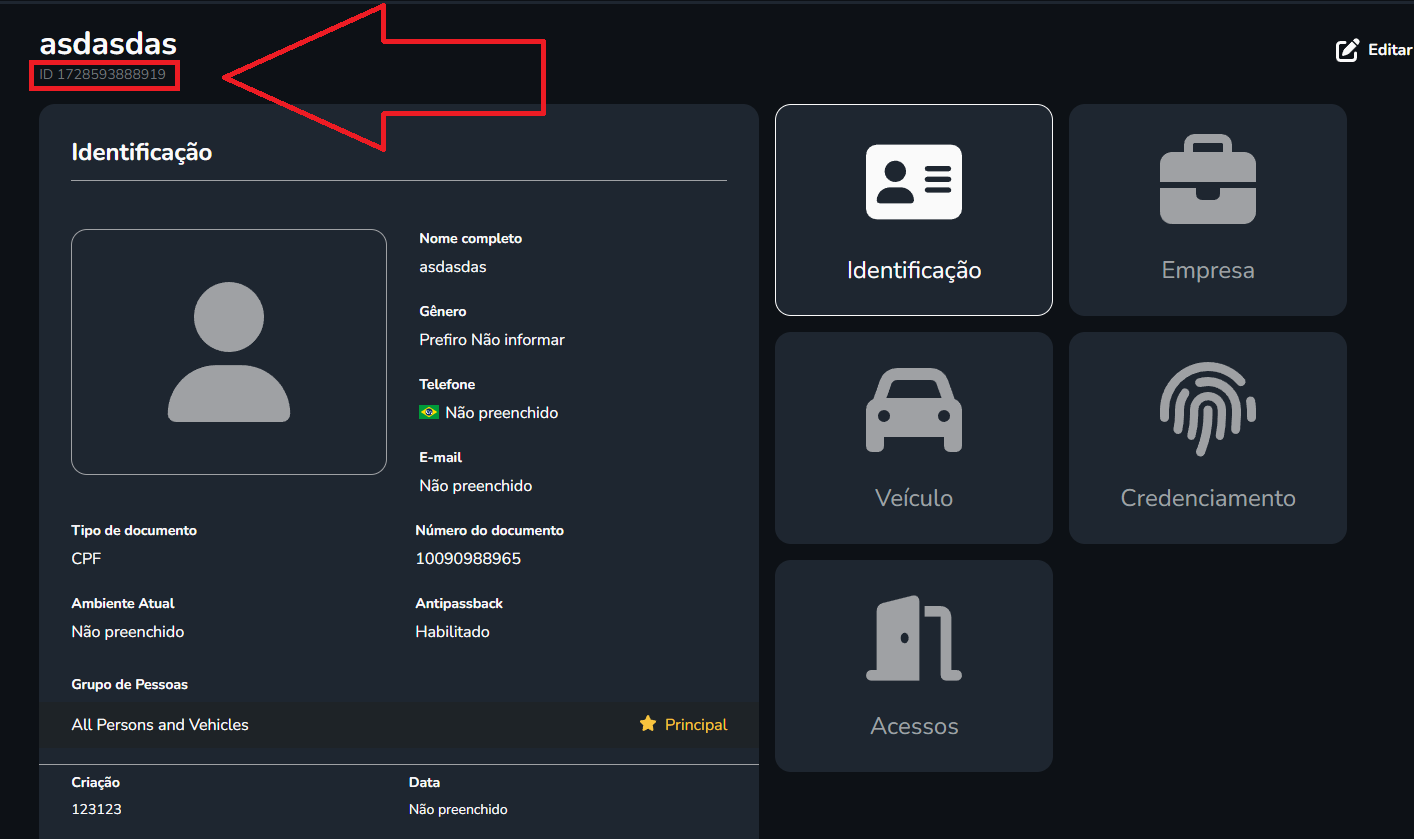The width and height of the screenshot is (1414, 839).
Task: Click the Tipo de documento label
Action: pos(134,530)
